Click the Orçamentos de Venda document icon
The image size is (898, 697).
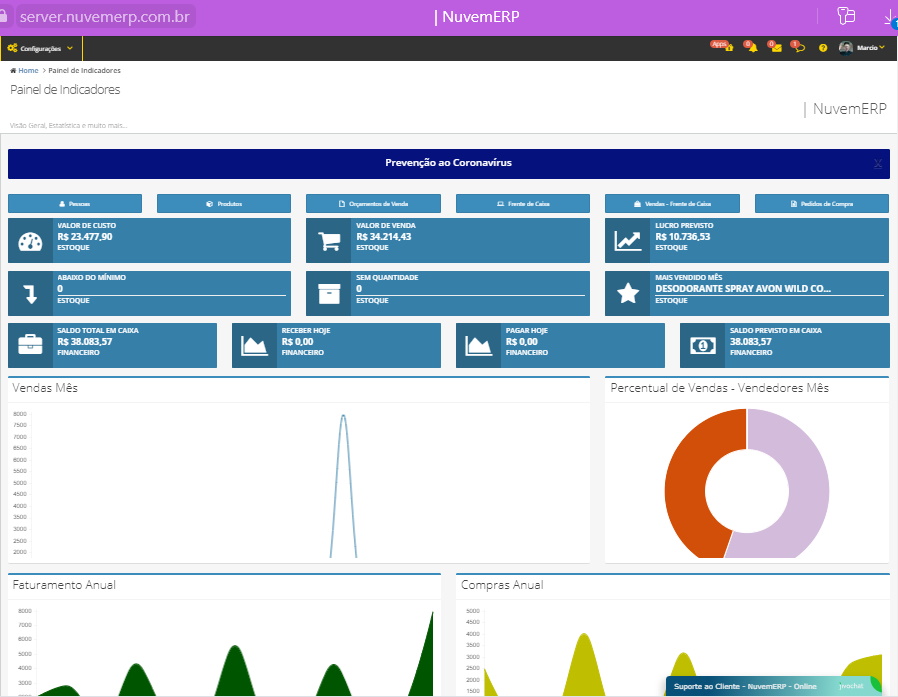[x=342, y=204]
